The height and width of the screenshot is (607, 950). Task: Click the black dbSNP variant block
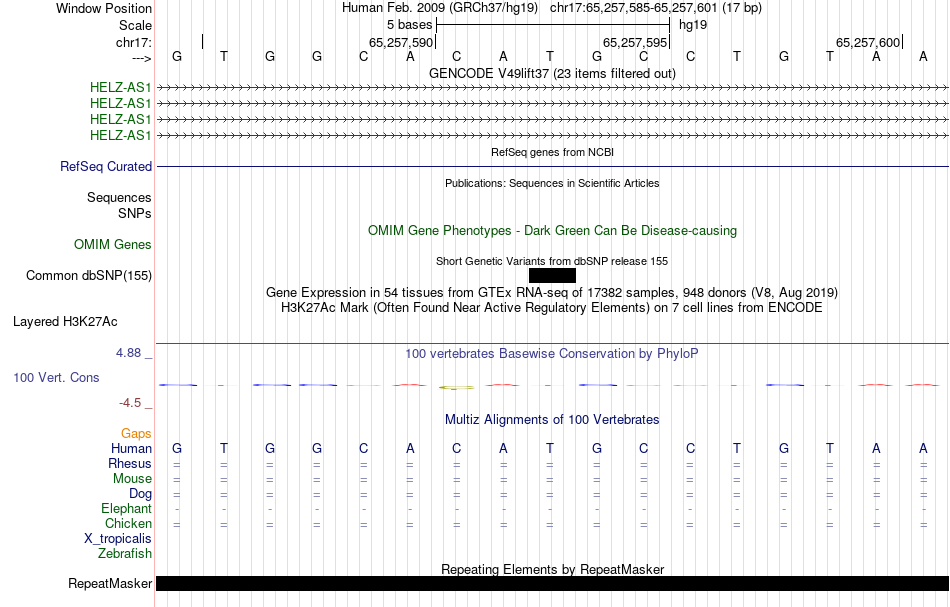tap(552, 276)
